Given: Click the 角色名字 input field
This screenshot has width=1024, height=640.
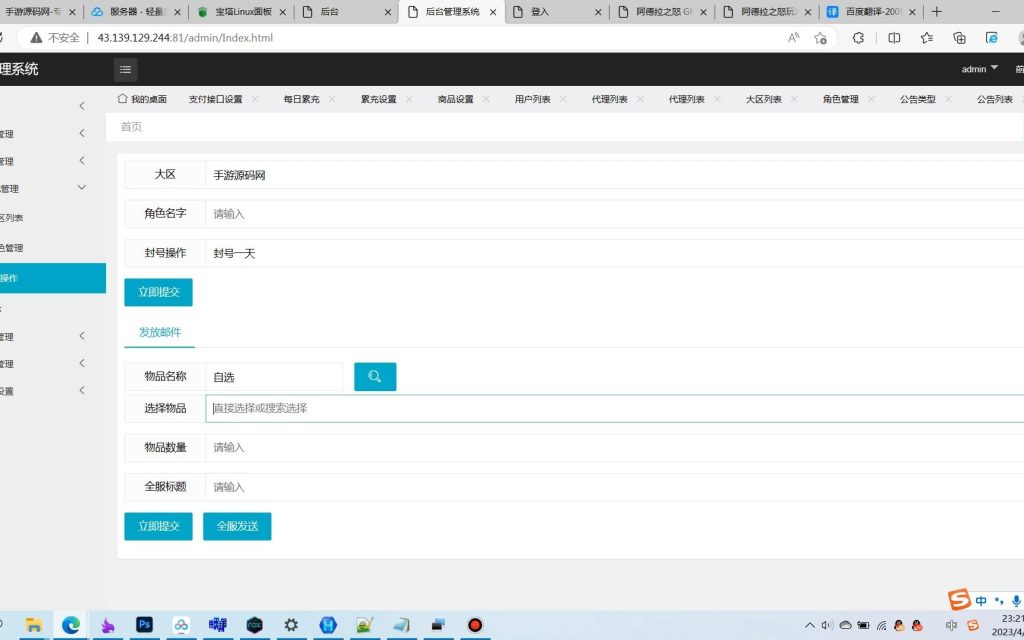Looking at the screenshot, I should pos(610,214).
